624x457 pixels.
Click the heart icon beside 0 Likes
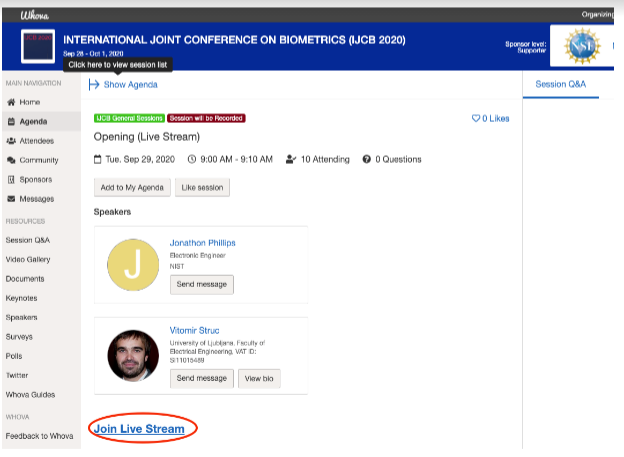click(476, 118)
